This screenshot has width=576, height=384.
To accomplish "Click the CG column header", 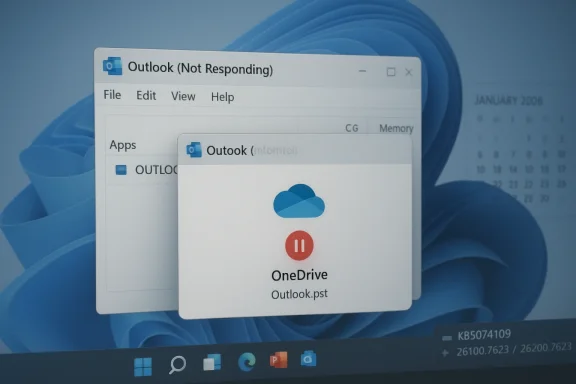I will pyautogui.click(x=352, y=128).
